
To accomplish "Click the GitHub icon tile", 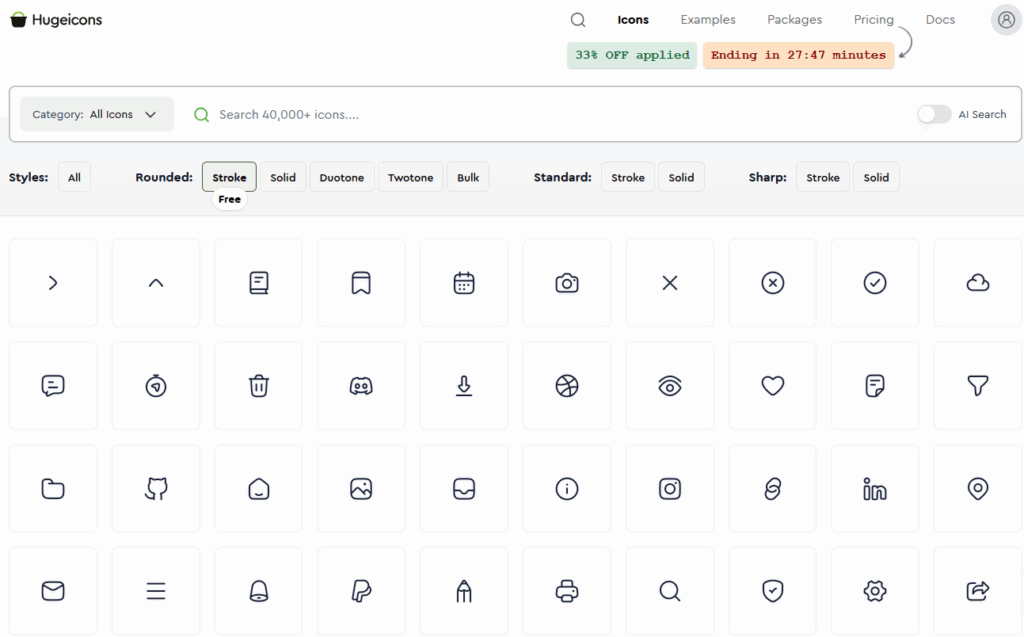I will click(156, 488).
